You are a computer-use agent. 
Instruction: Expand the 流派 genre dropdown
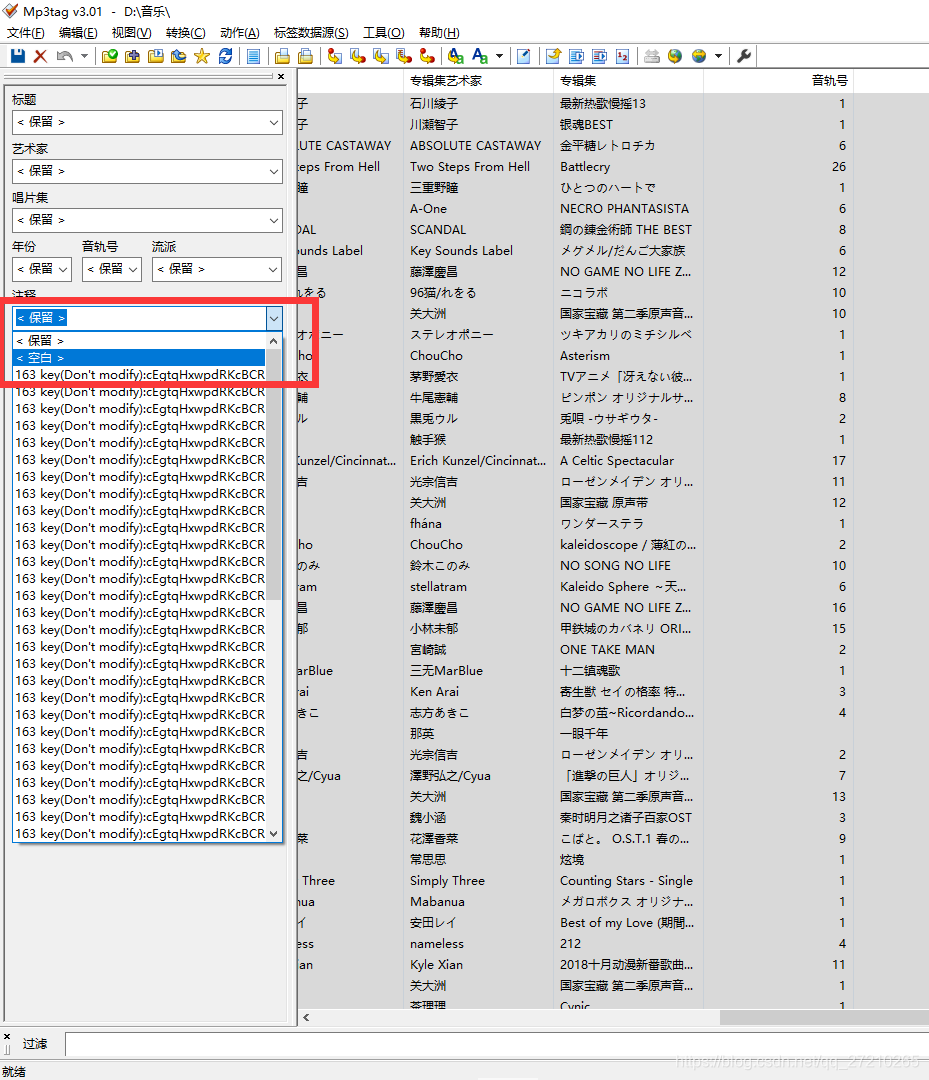273,269
